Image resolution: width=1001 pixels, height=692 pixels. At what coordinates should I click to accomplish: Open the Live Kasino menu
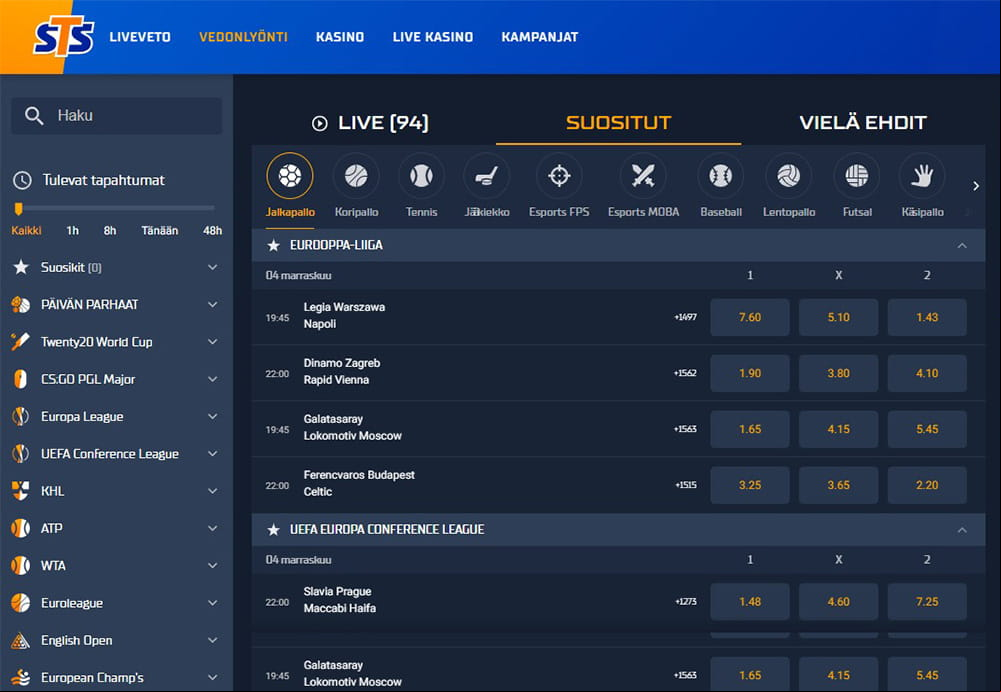[433, 37]
